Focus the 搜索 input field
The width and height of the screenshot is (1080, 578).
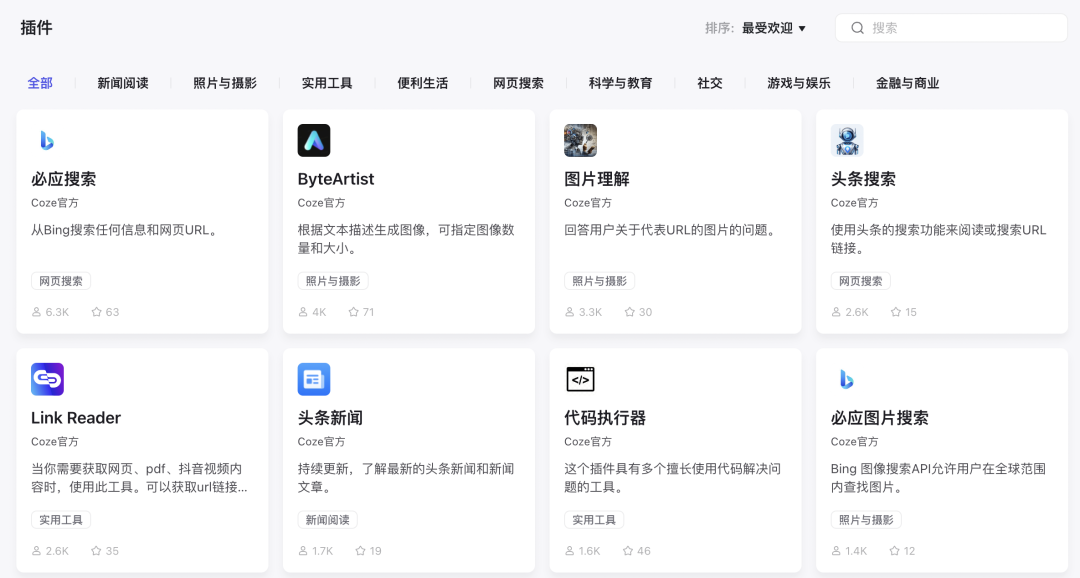click(951, 28)
